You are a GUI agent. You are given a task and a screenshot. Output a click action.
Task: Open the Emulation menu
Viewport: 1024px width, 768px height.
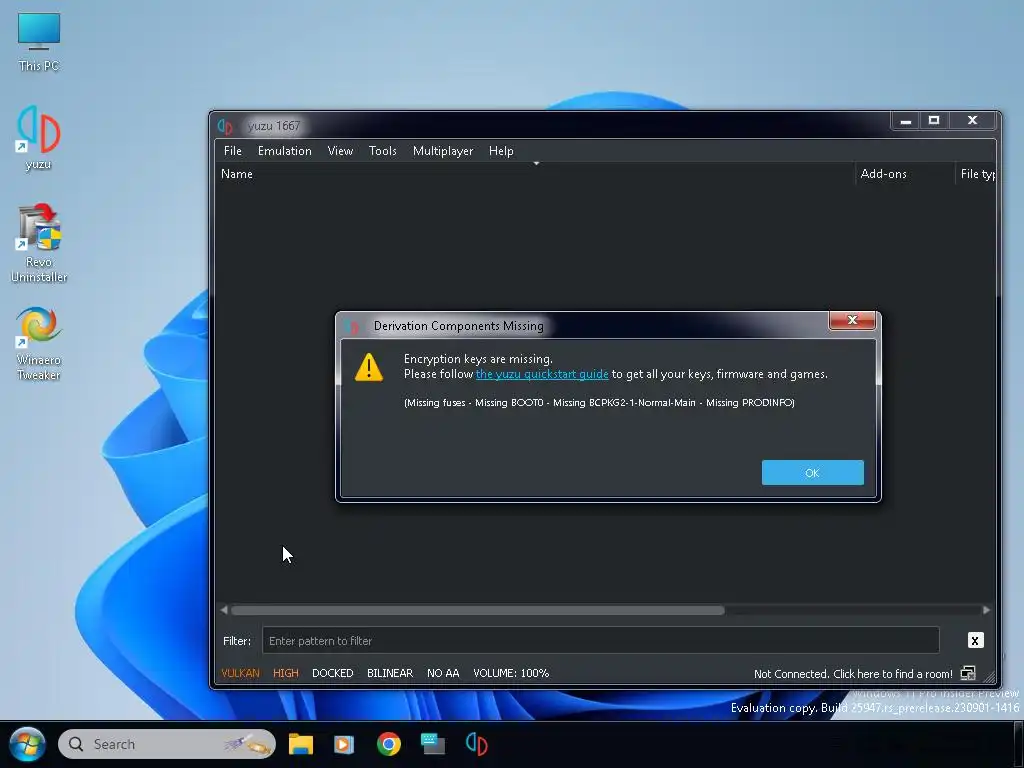click(285, 151)
